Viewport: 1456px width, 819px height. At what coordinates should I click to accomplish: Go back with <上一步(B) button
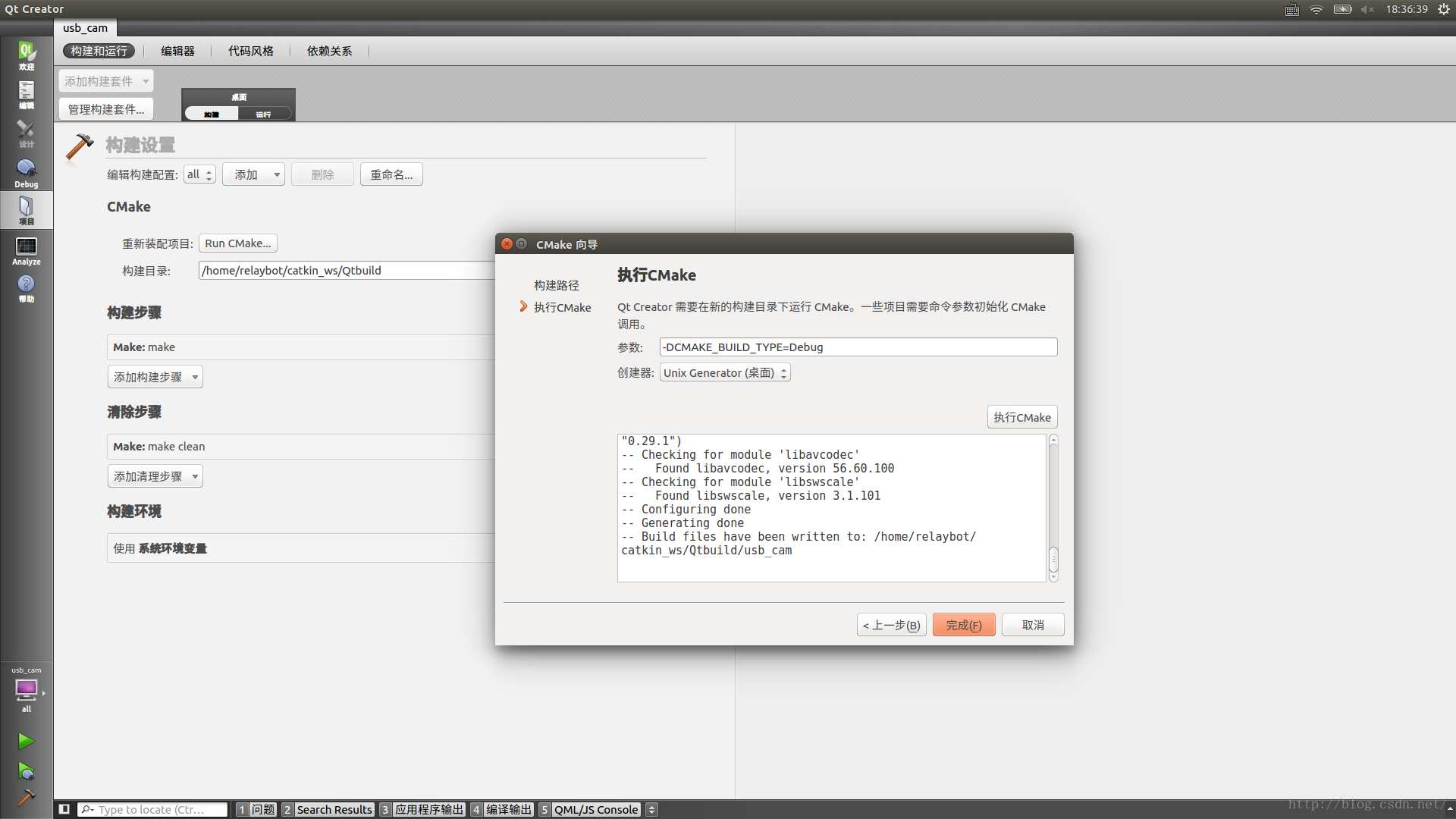point(892,625)
